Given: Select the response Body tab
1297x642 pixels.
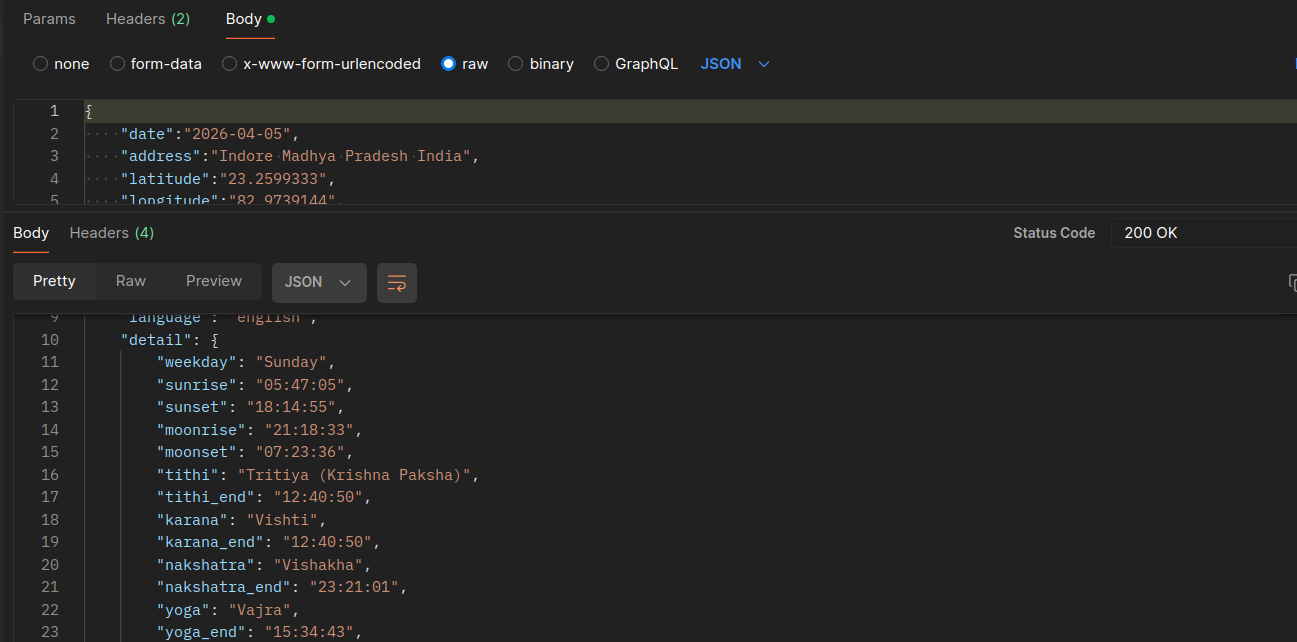Looking at the screenshot, I should (x=31, y=233).
